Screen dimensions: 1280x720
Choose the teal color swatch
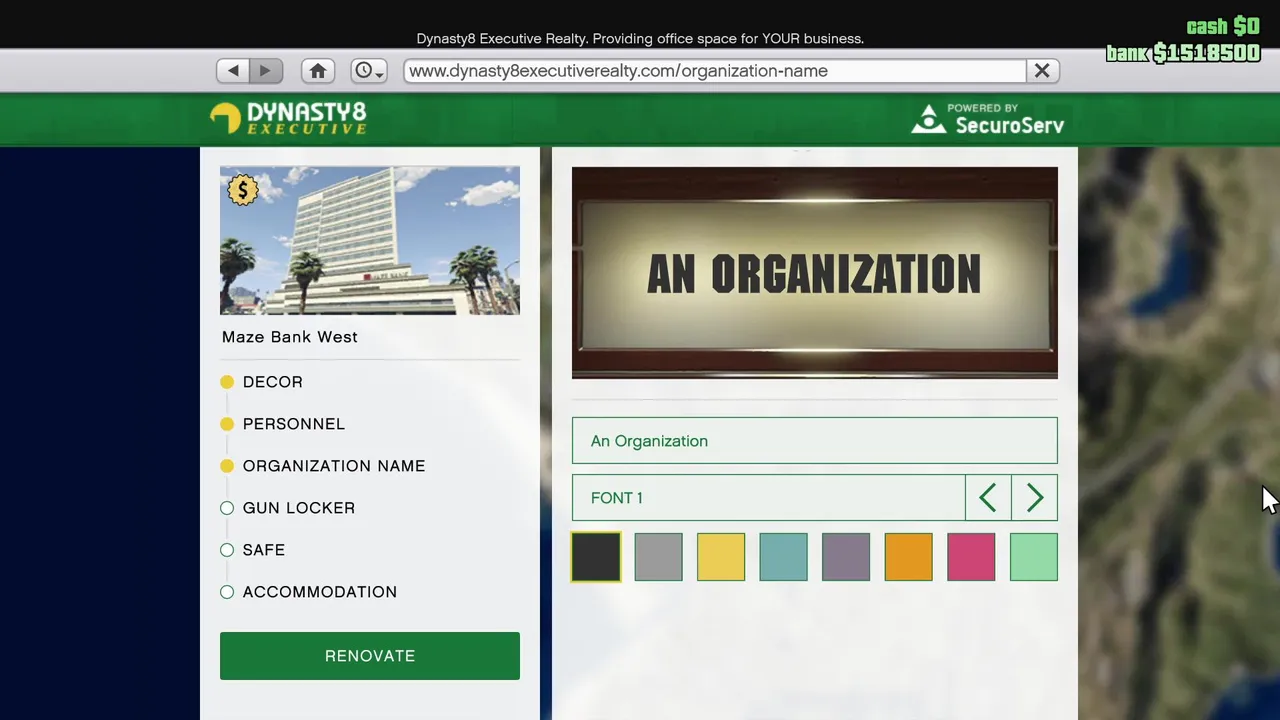pyautogui.click(x=784, y=557)
